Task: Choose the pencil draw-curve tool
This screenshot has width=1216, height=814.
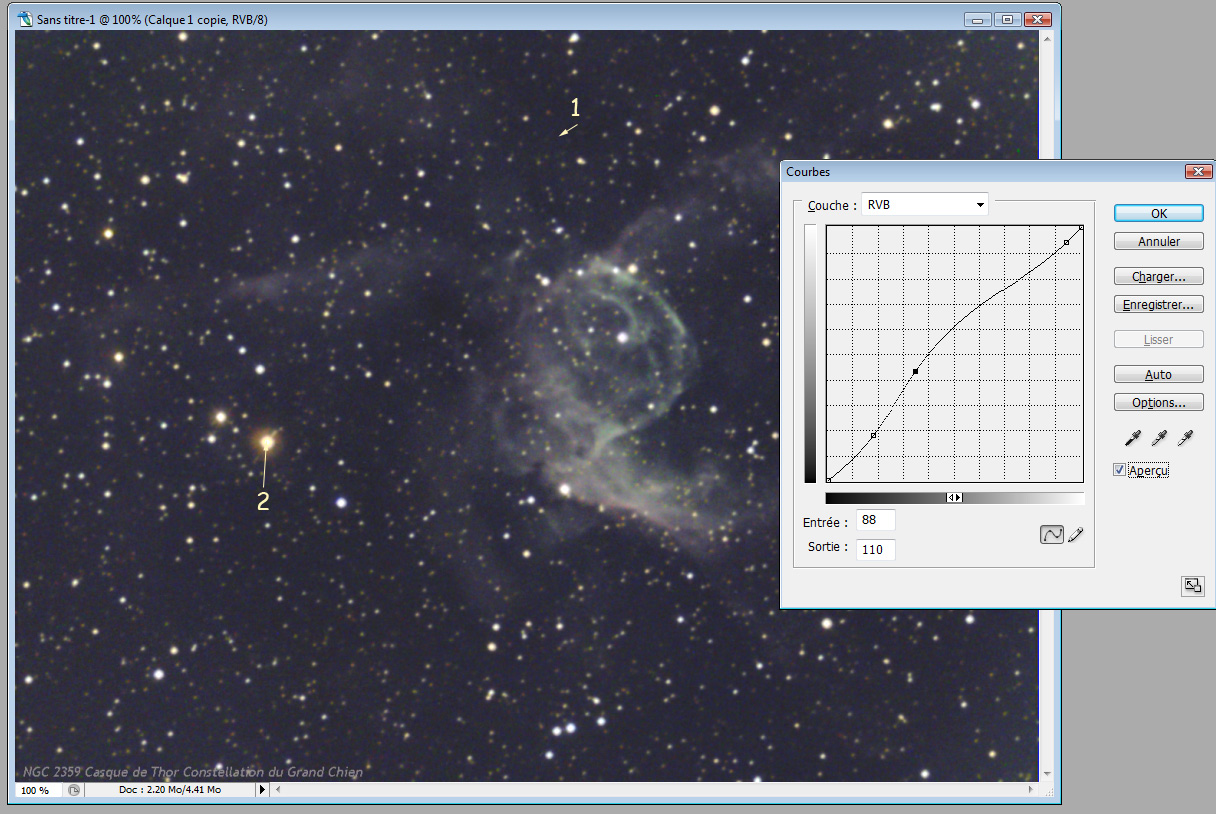Action: tap(1076, 535)
